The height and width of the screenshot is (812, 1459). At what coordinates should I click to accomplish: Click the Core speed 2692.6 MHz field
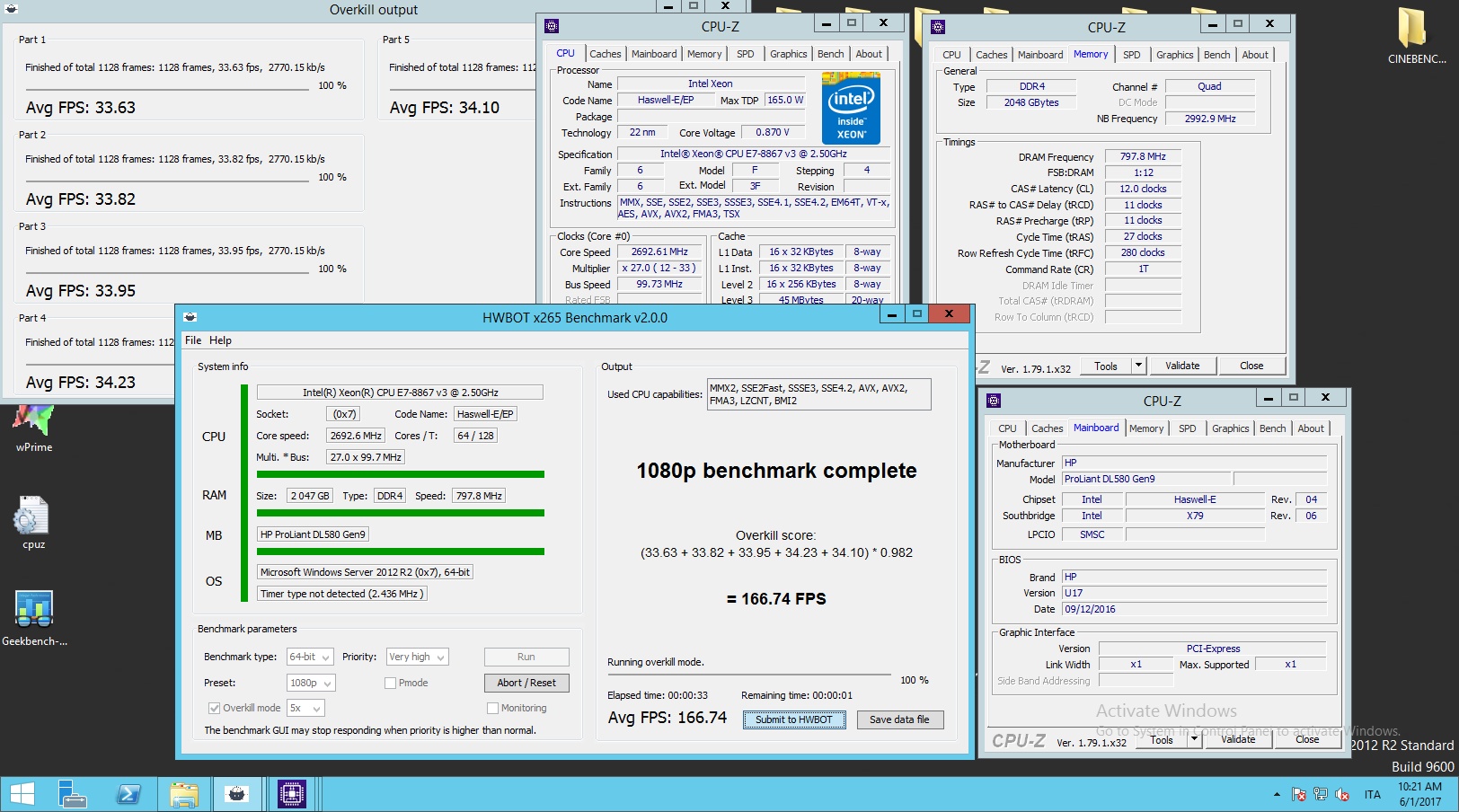click(x=356, y=436)
